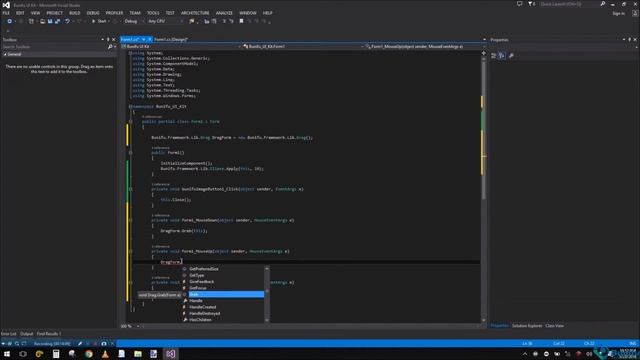This screenshot has height=360, width=640.
Task: Pin the Properties panel with the pushpin icon
Action: click(x=629, y=40)
